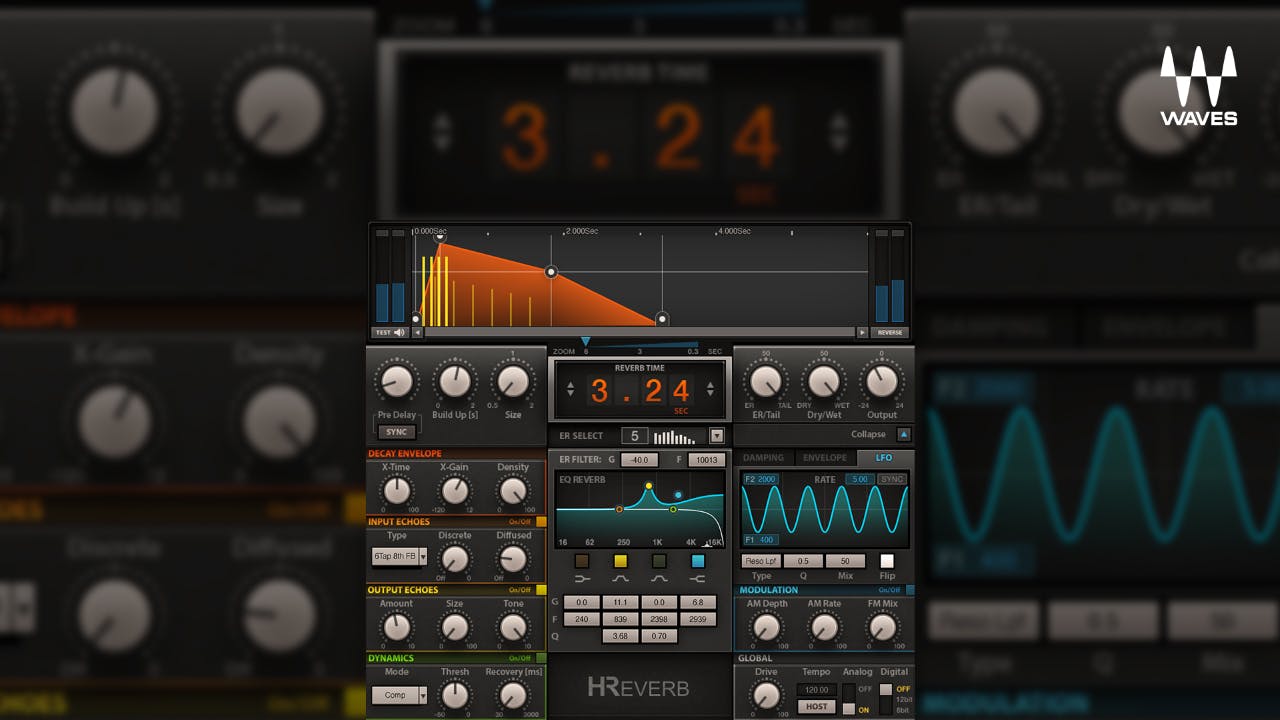Click the Dry/Wet knob
The image size is (1280, 720).
[x=824, y=381]
